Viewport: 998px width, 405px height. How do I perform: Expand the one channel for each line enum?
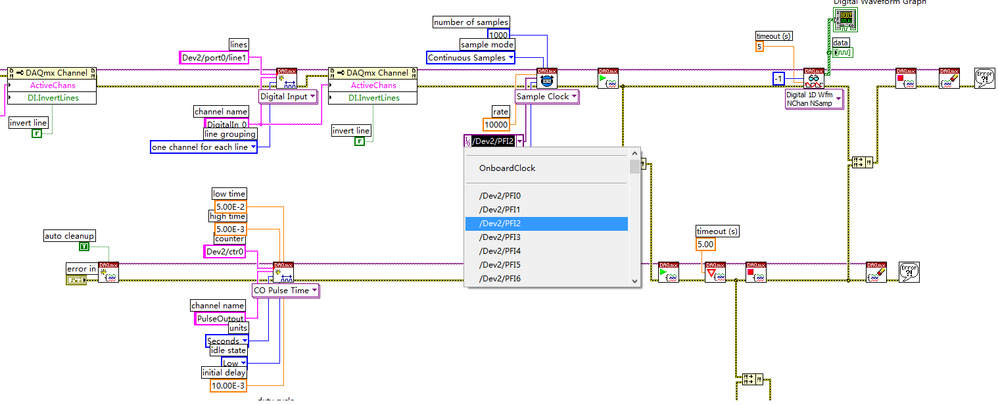(x=204, y=147)
